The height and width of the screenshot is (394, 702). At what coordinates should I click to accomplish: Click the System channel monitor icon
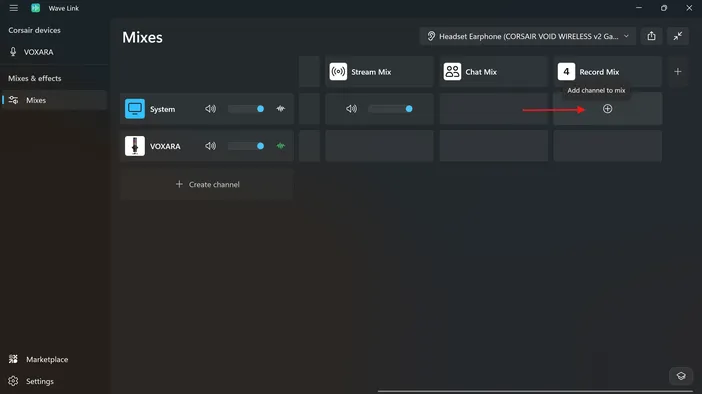pos(135,109)
